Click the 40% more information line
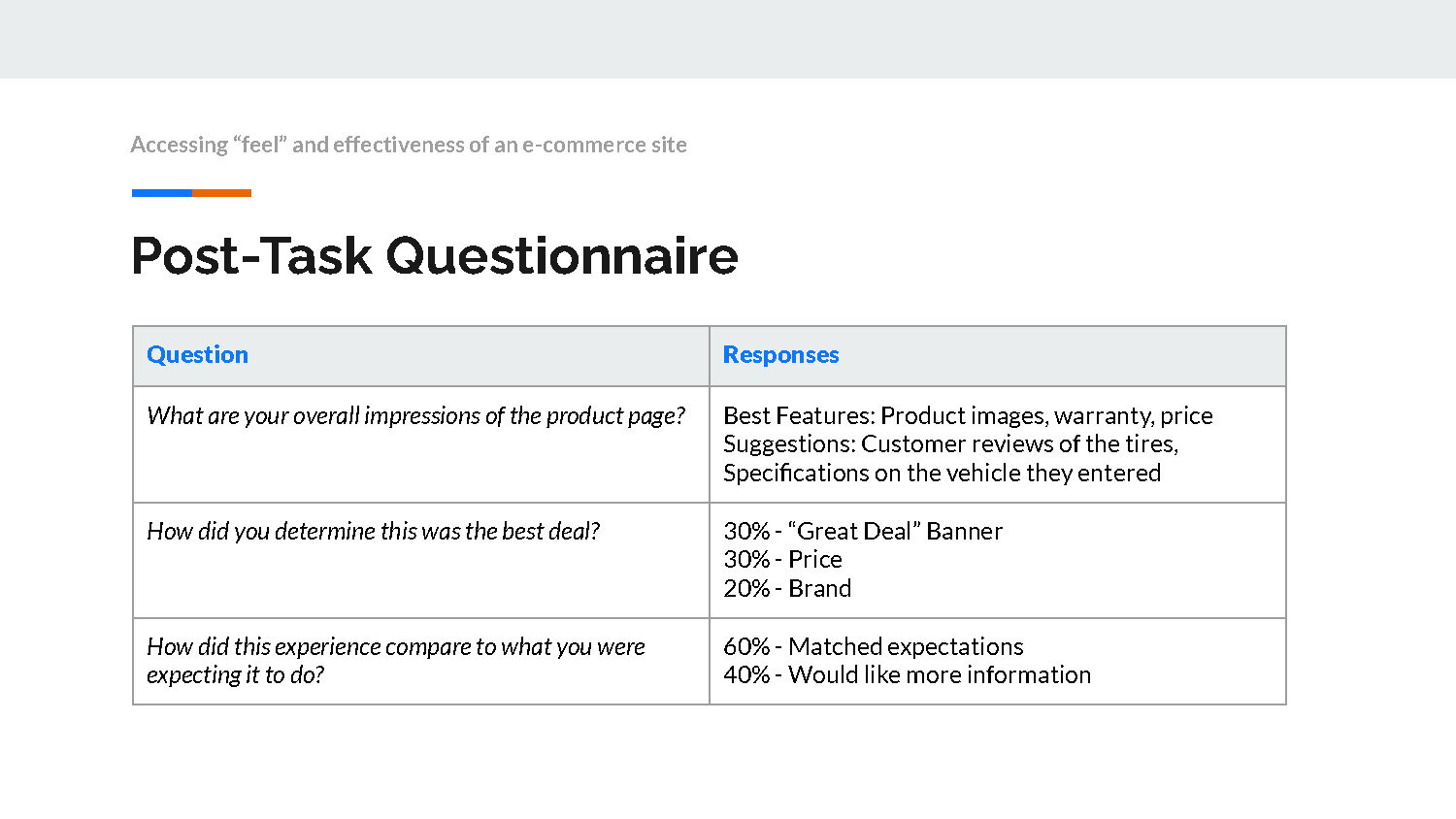Screen dimensions: 1456x819 point(907,674)
